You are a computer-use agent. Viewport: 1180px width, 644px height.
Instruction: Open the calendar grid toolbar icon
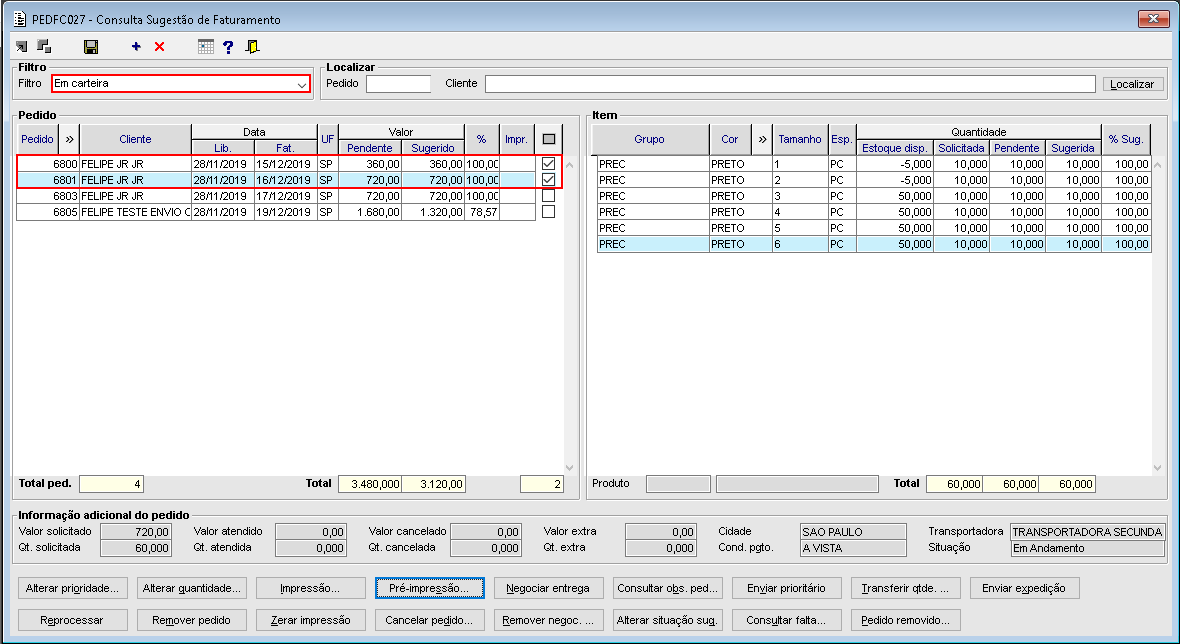[205, 47]
